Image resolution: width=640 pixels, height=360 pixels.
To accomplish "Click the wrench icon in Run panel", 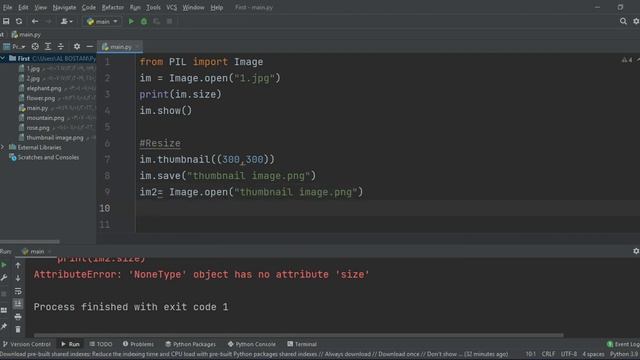I will [4, 278].
